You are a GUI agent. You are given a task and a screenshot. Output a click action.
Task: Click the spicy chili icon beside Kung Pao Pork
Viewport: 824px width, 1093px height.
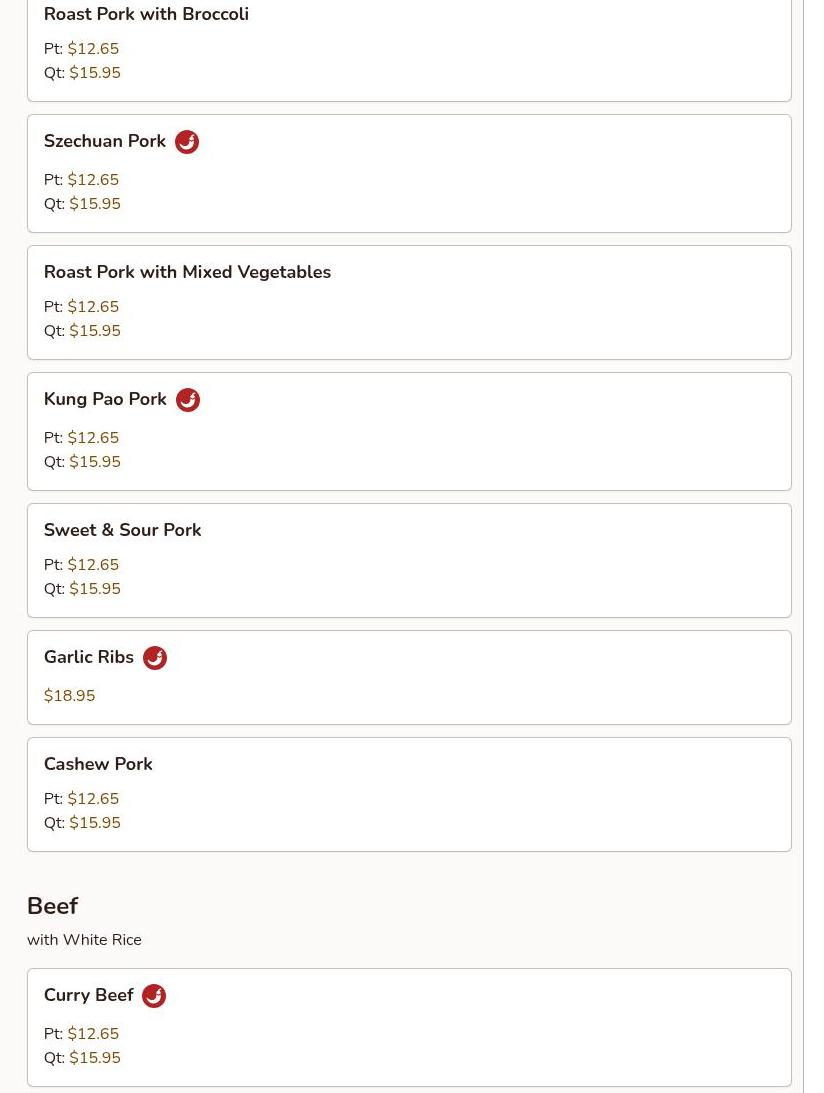coord(188,400)
